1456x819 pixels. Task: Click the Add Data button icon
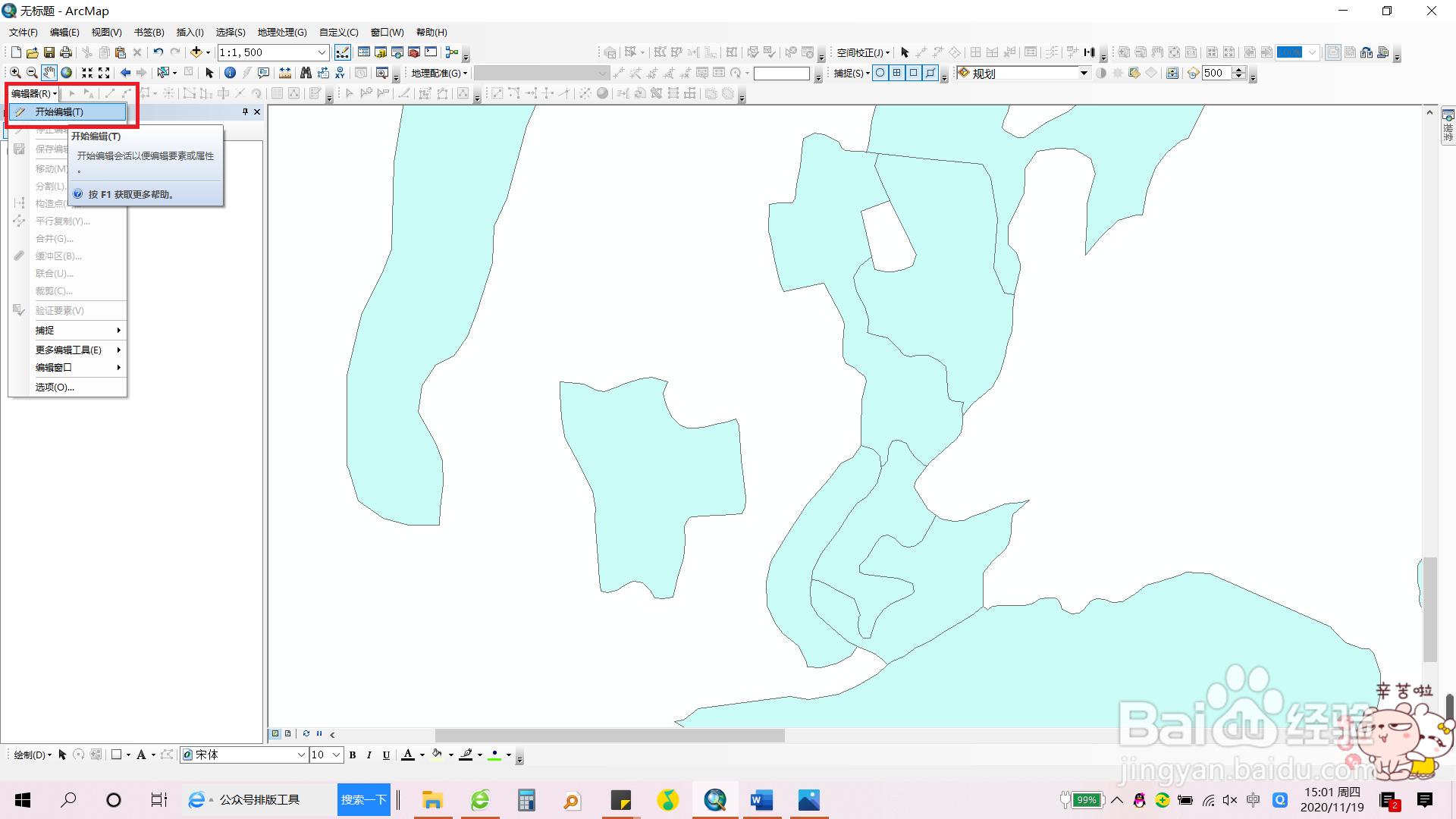196,52
